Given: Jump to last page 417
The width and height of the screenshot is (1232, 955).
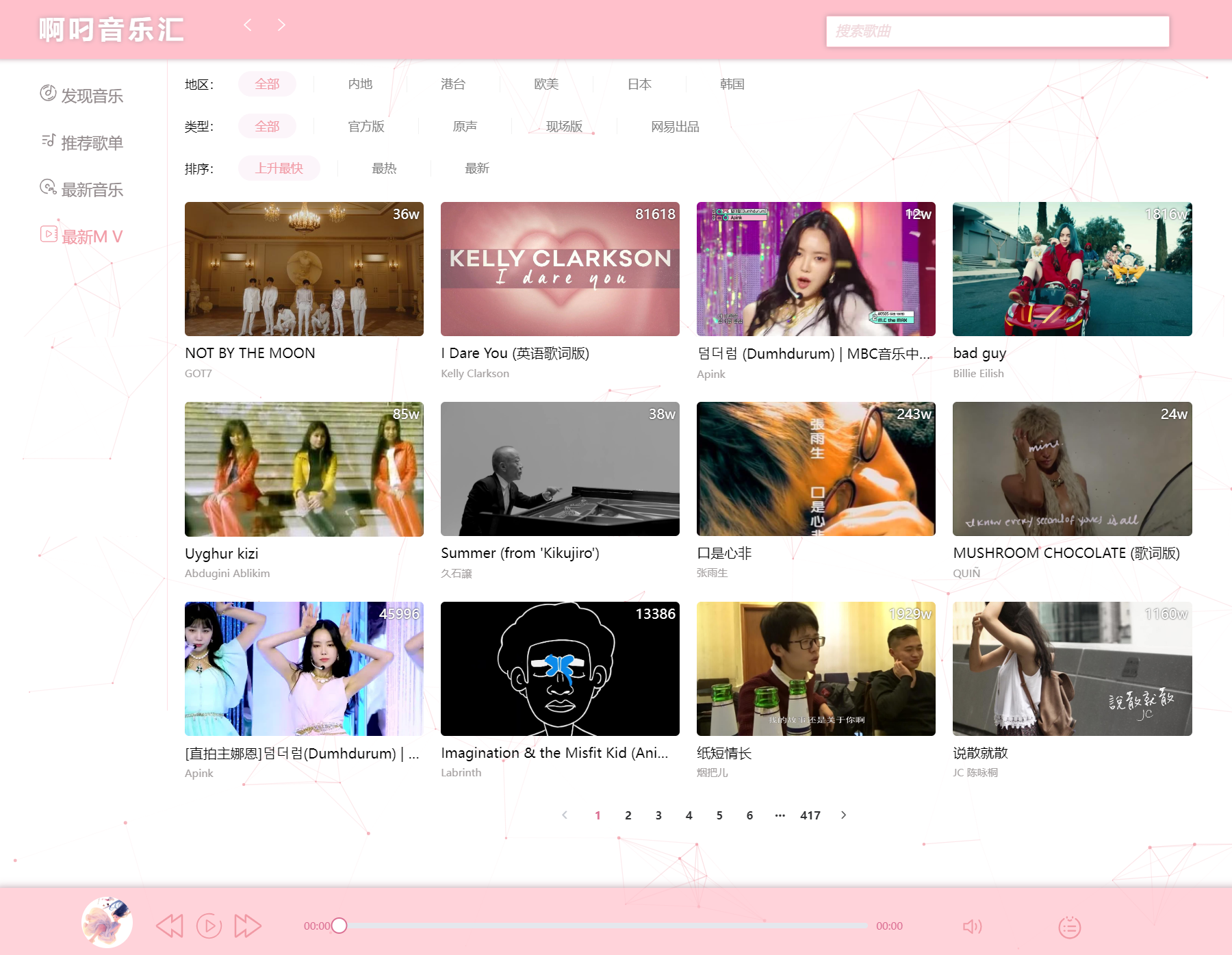Looking at the screenshot, I should click(810, 815).
